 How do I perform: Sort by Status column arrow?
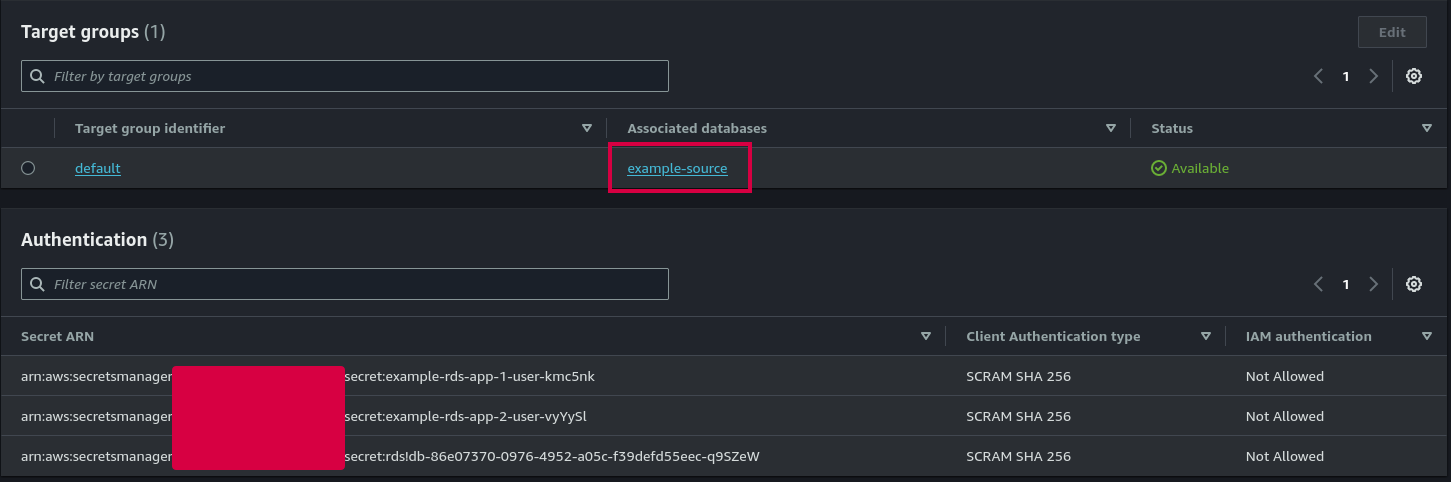tap(1427, 128)
